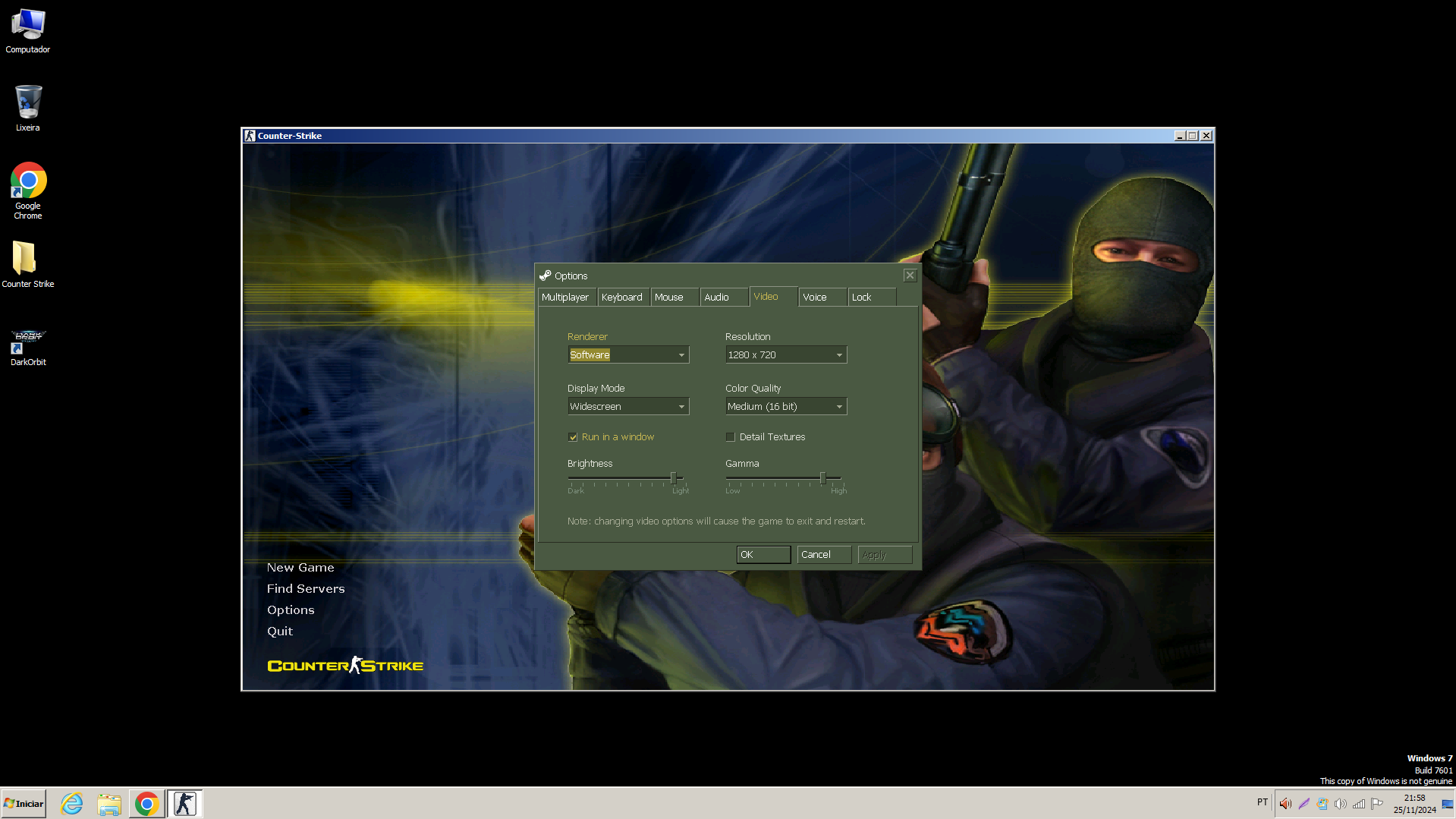
Task: Click the Brightness label text
Action: coord(590,464)
